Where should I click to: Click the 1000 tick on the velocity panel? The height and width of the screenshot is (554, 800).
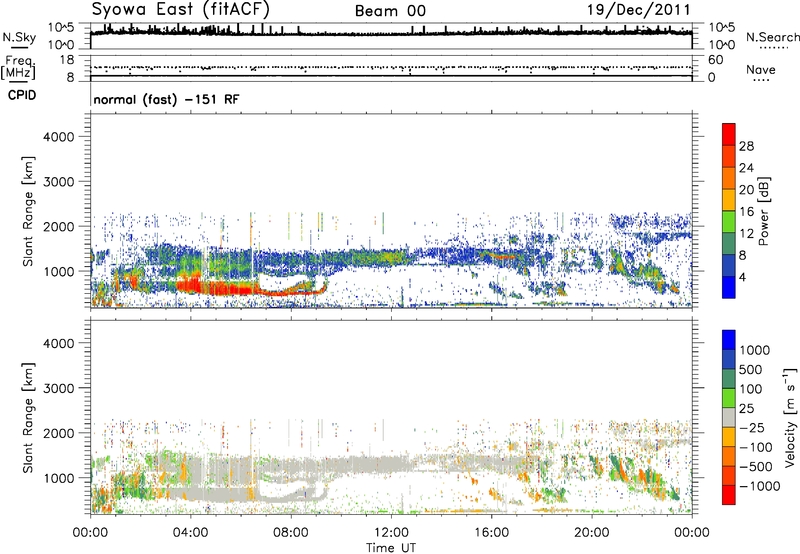tap(59, 478)
